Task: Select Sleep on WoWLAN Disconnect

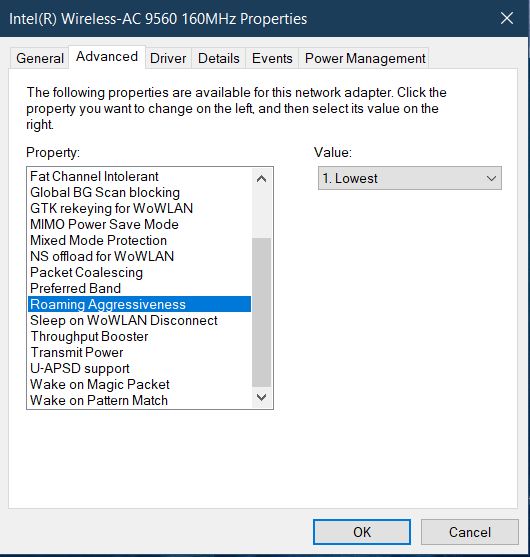Action: click(x=139, y=320)
